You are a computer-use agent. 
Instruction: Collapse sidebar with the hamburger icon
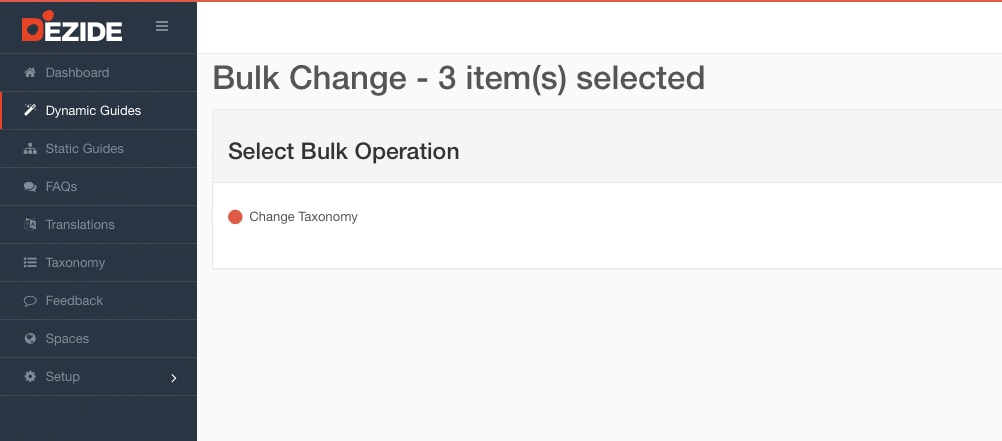point(162,26)
